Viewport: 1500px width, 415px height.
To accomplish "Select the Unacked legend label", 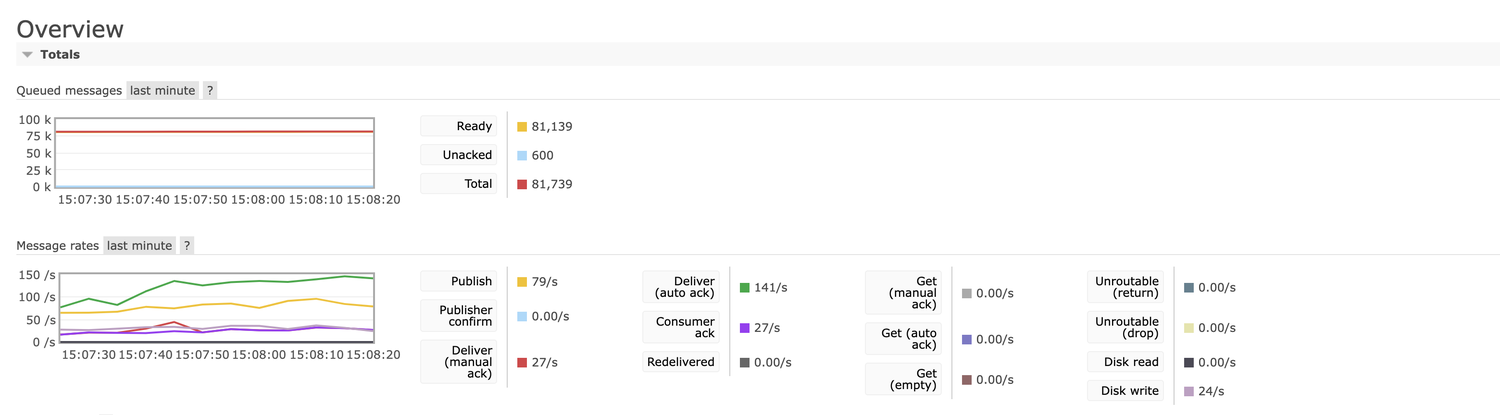I will (459, 155).
